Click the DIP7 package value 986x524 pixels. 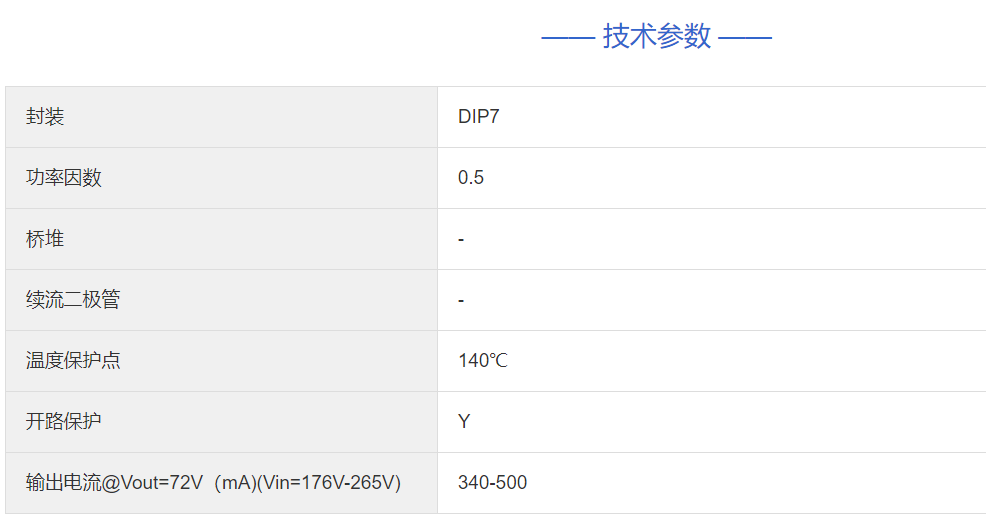click(478, 117)
